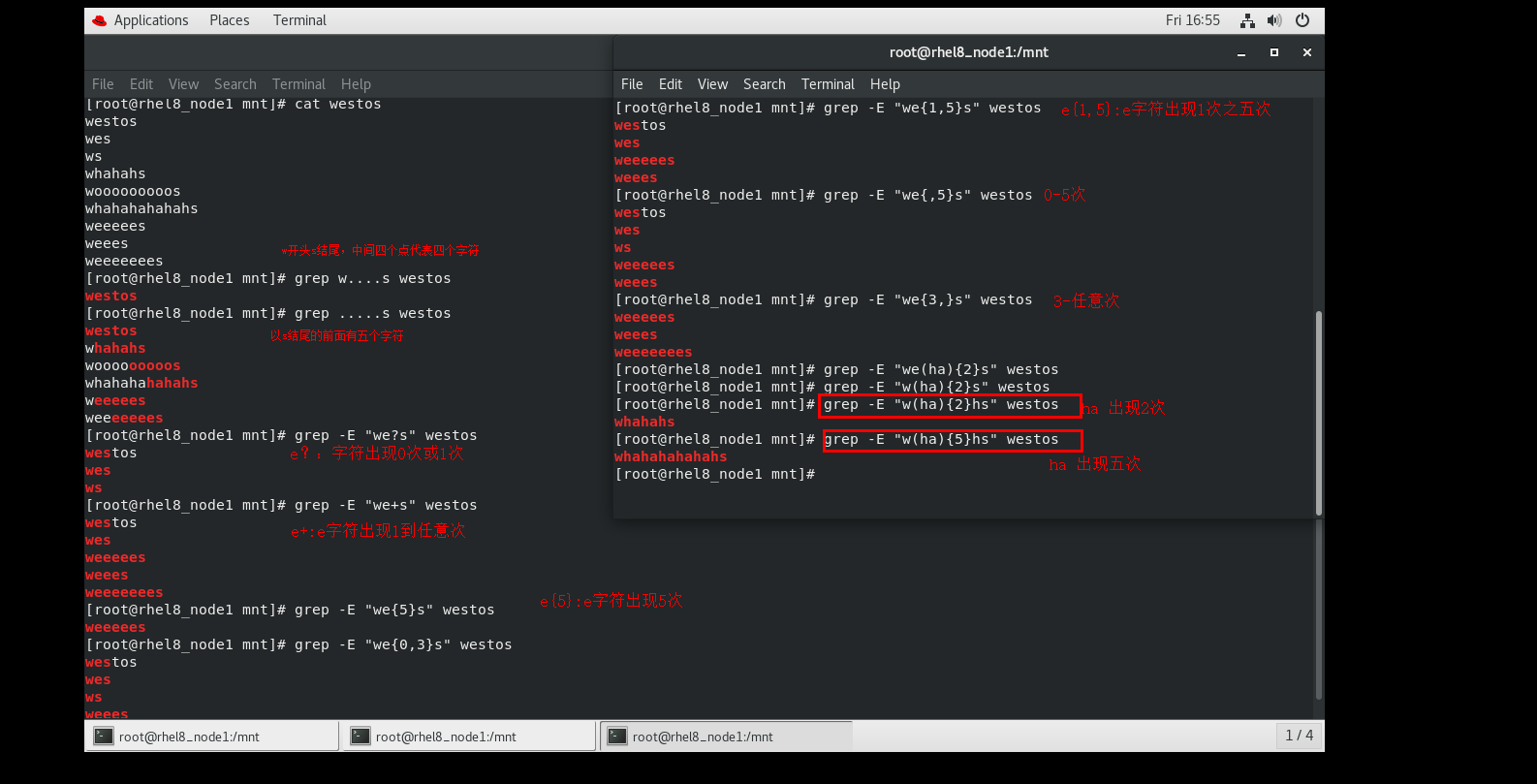Open Help menu in background terminal window
This screenshot has height=784, width=1537.
click(356, 84)
